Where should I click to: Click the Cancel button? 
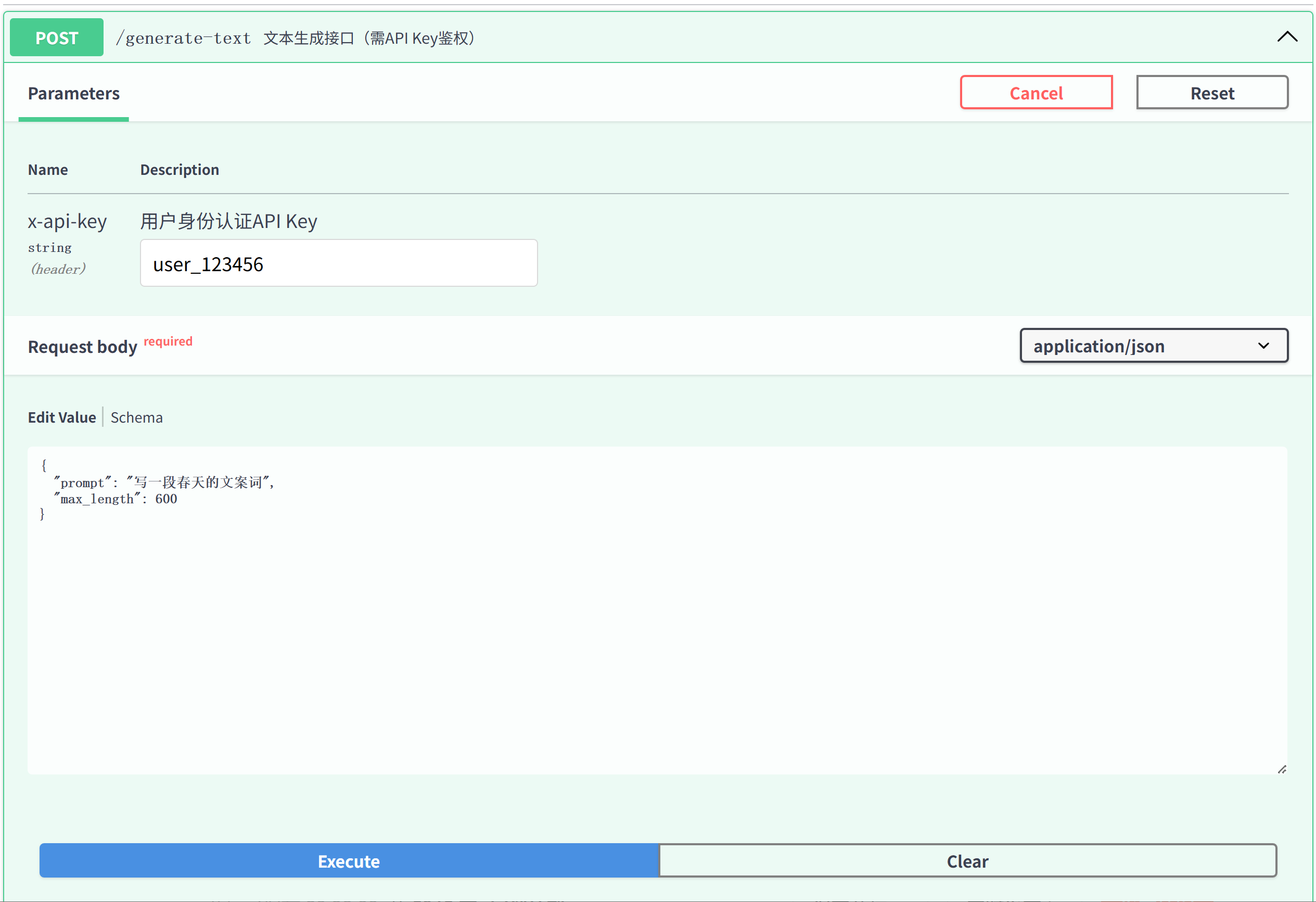(1036, 93)
